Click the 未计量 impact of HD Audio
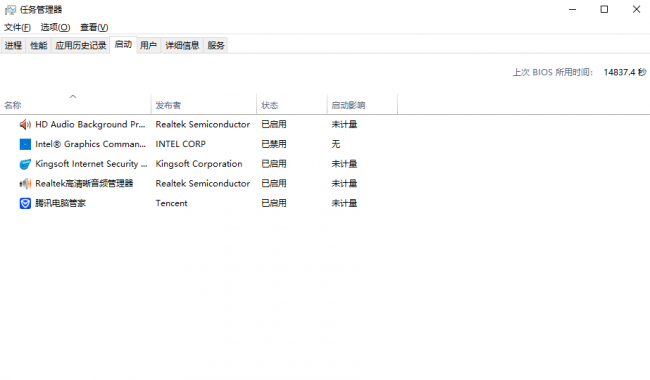This screenshot has height=380, width=650. pos(344,124)
